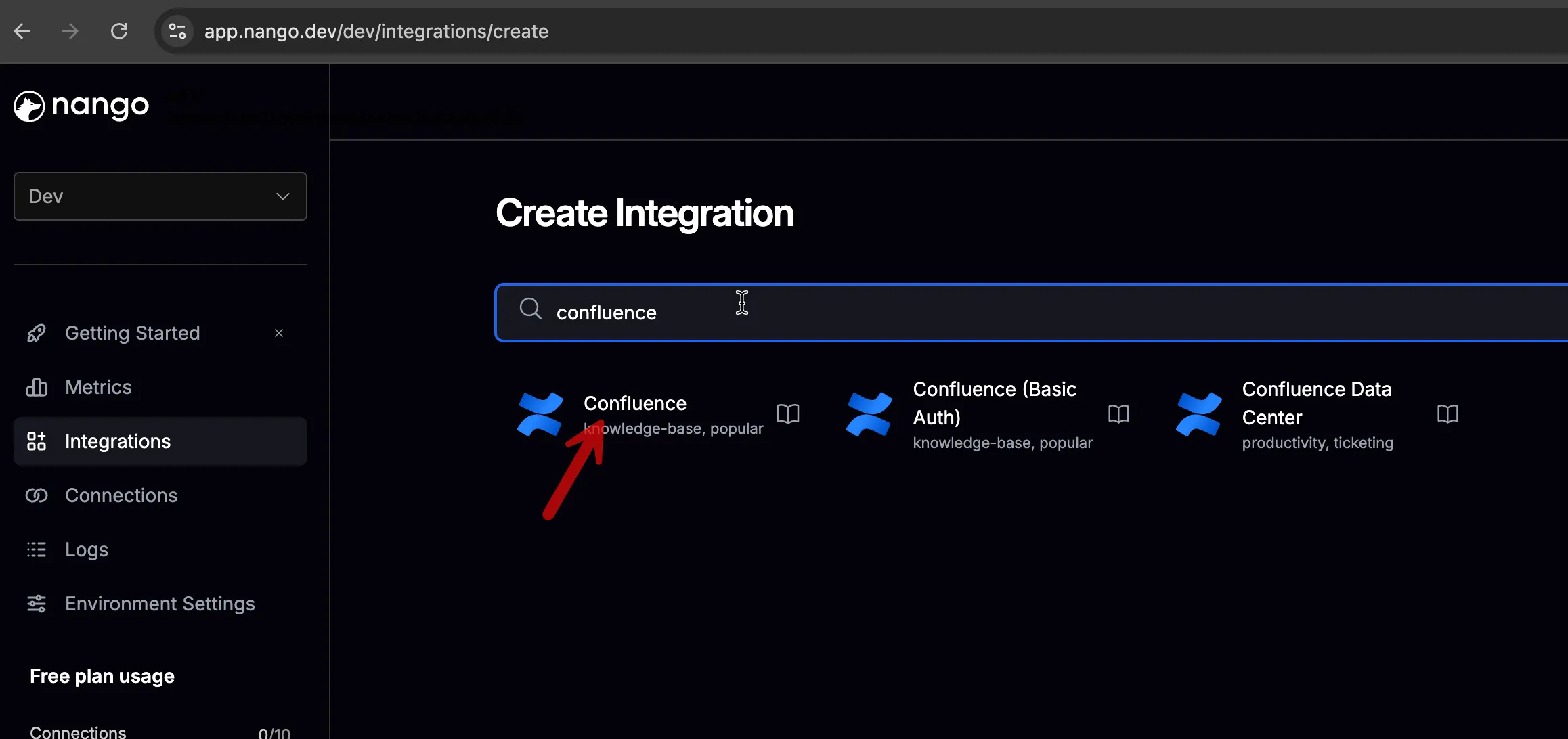Open the Dev environment dropdown
This screenshot has width=1568, height=739.
pos(160,196)
